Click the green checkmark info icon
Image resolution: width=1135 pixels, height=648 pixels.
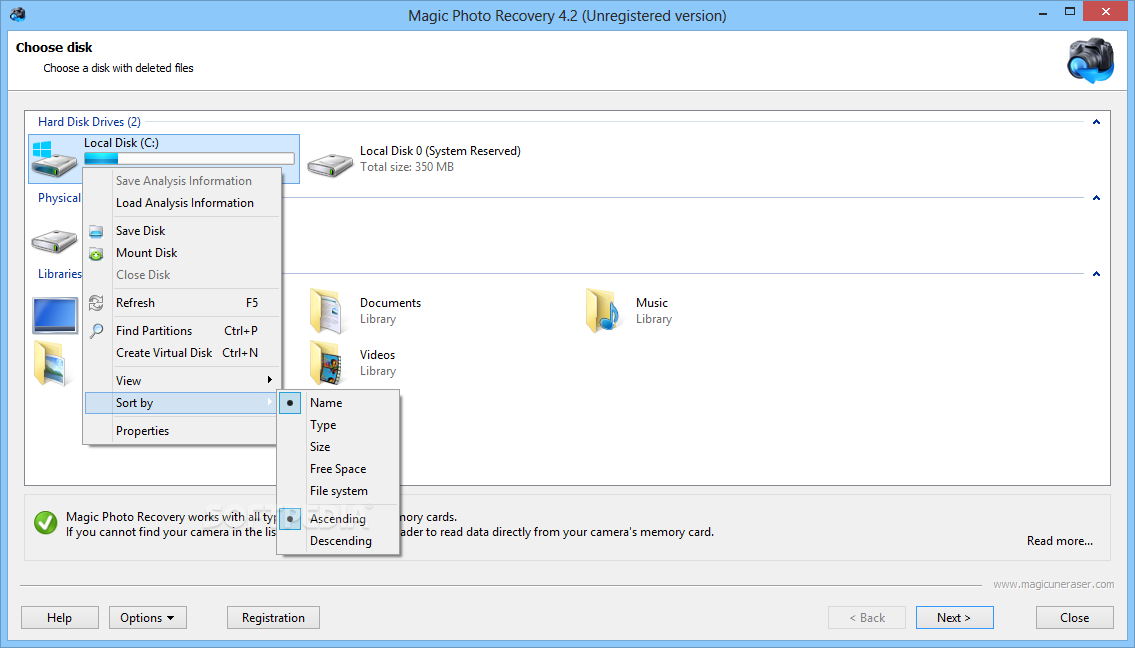point(46,523)
